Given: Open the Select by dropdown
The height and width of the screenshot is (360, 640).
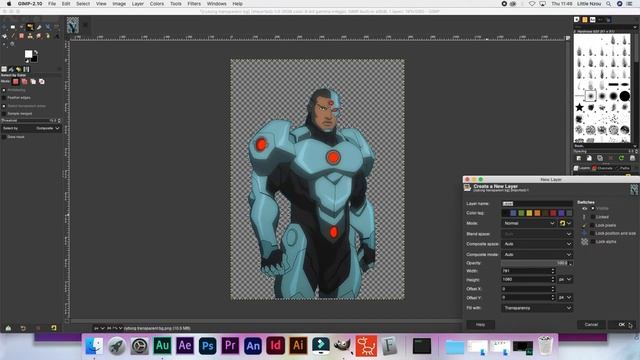Looking at the screenshot, I should (31, 129).
